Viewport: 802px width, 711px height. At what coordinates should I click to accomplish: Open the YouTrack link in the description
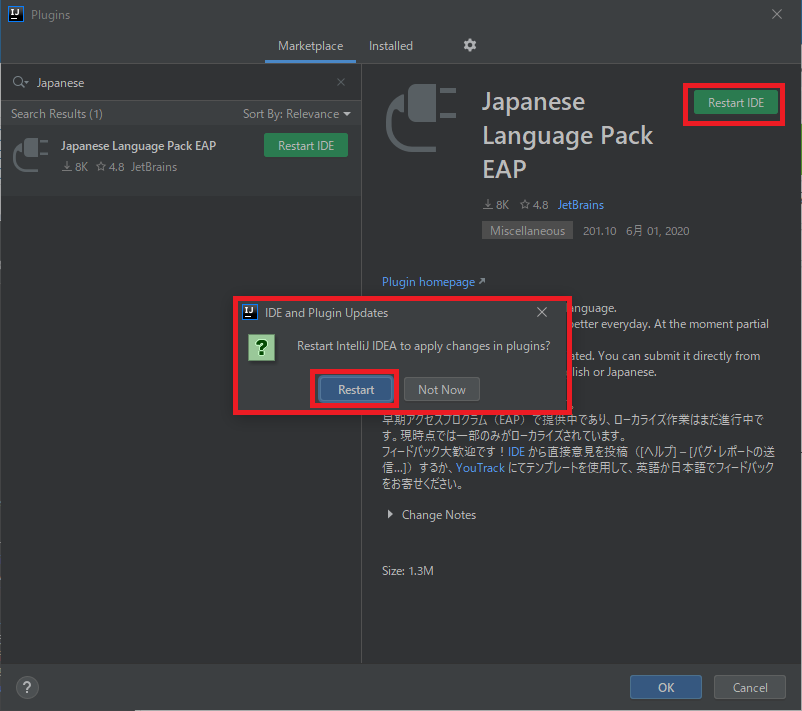coord(480,468)
